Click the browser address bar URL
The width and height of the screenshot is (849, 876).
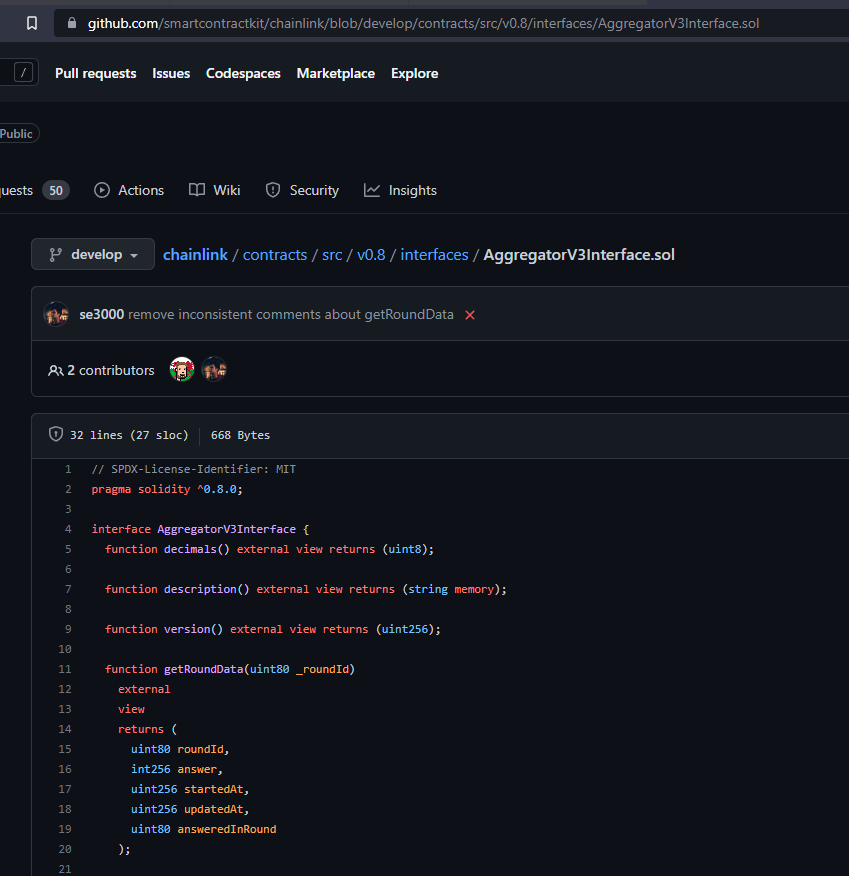point(423,23)
